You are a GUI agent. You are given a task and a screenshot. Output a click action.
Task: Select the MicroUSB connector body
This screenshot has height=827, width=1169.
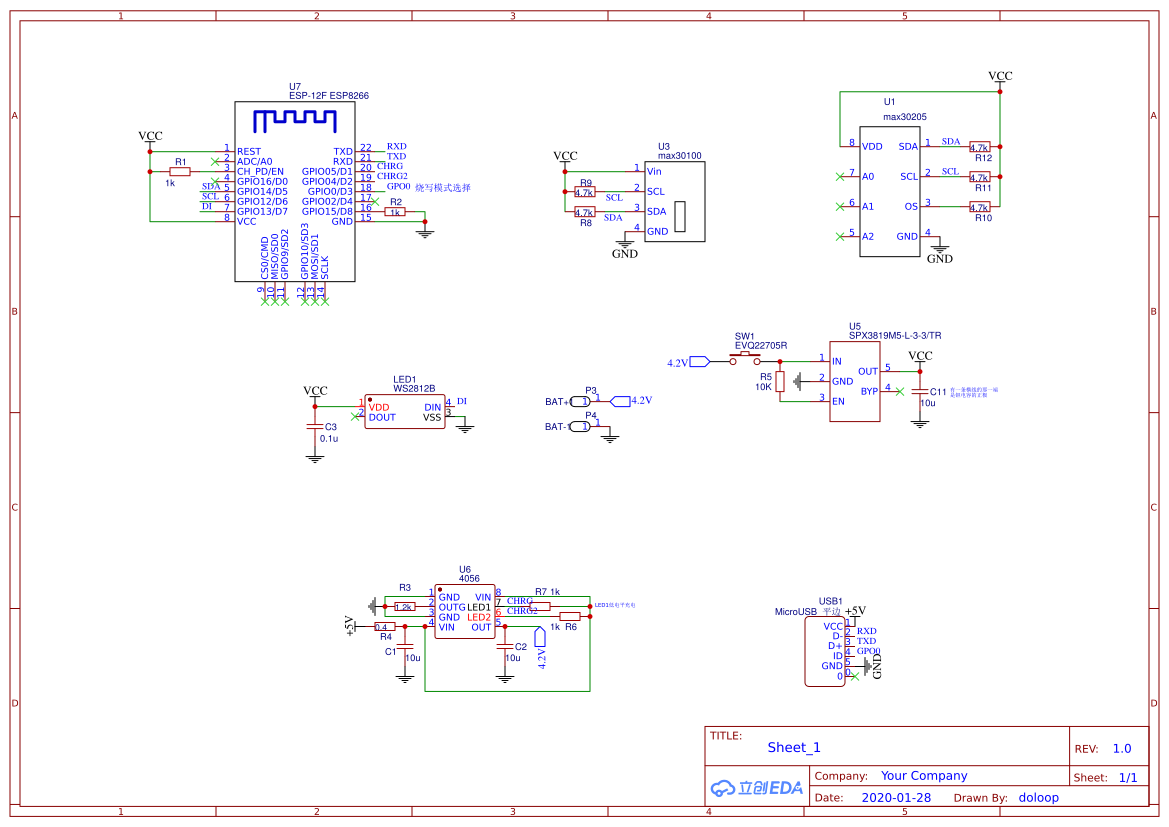825,652
